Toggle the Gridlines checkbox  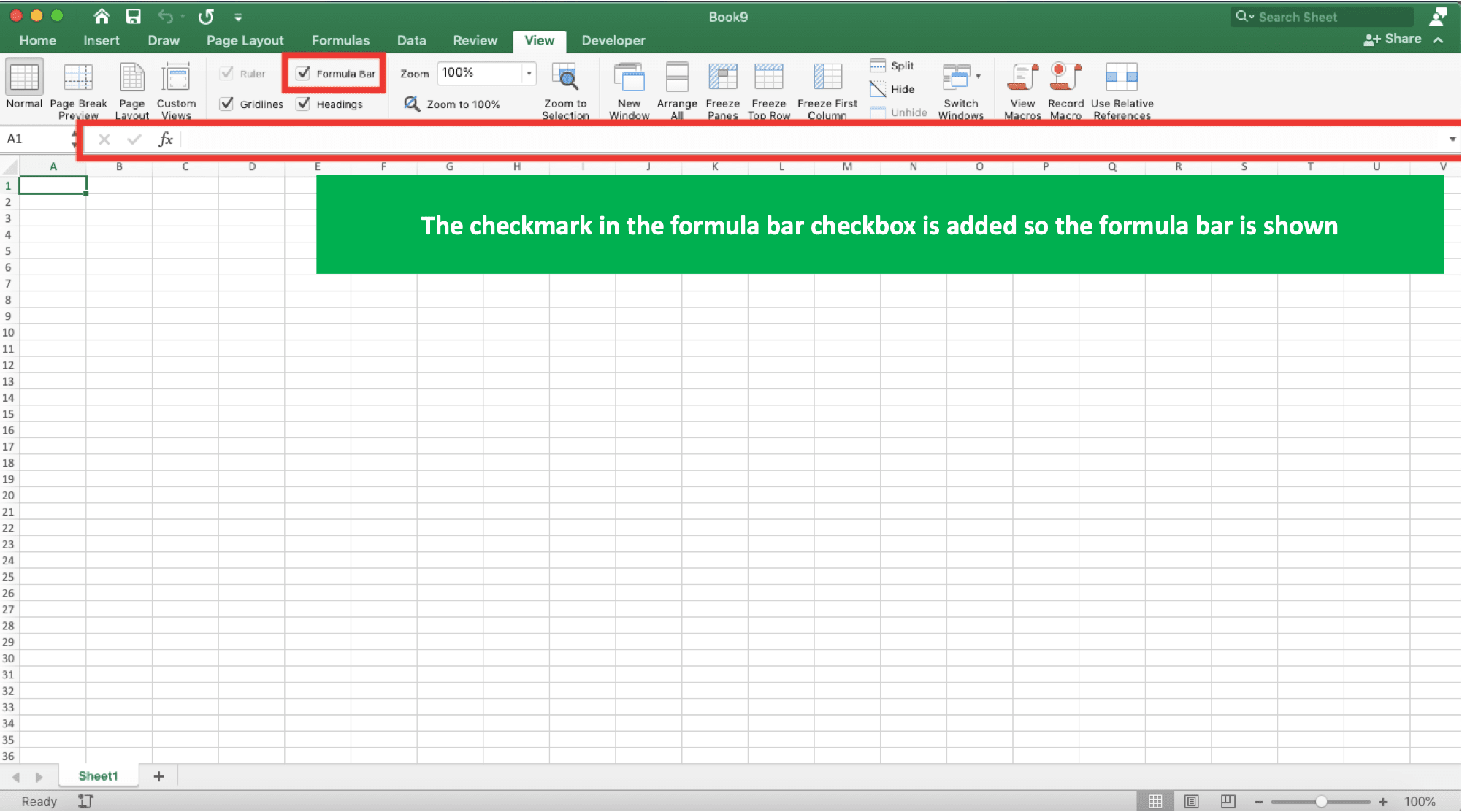click(x=228, y=103)
